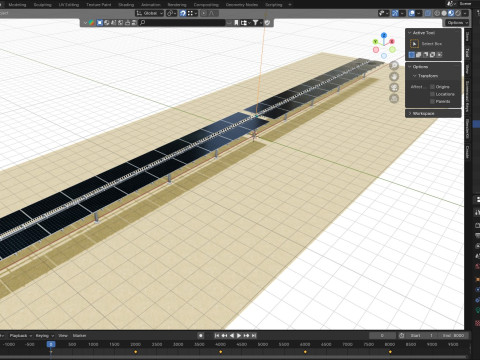This screenshot has height=360, width=480.
Task: Choose the Extend selection mode icon
Action: coord(419,55)
